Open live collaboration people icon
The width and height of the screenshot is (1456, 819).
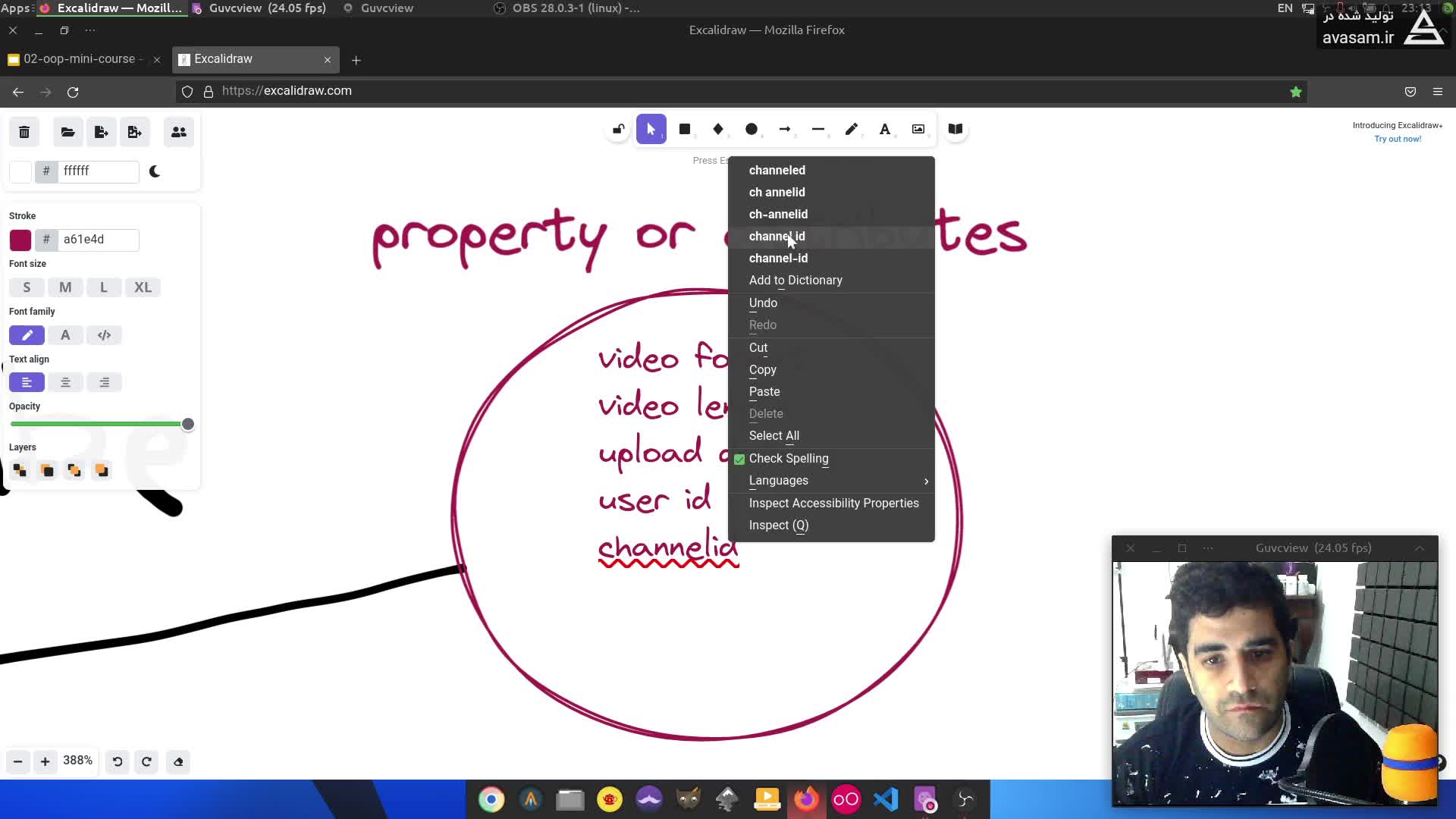click(179, 133)
